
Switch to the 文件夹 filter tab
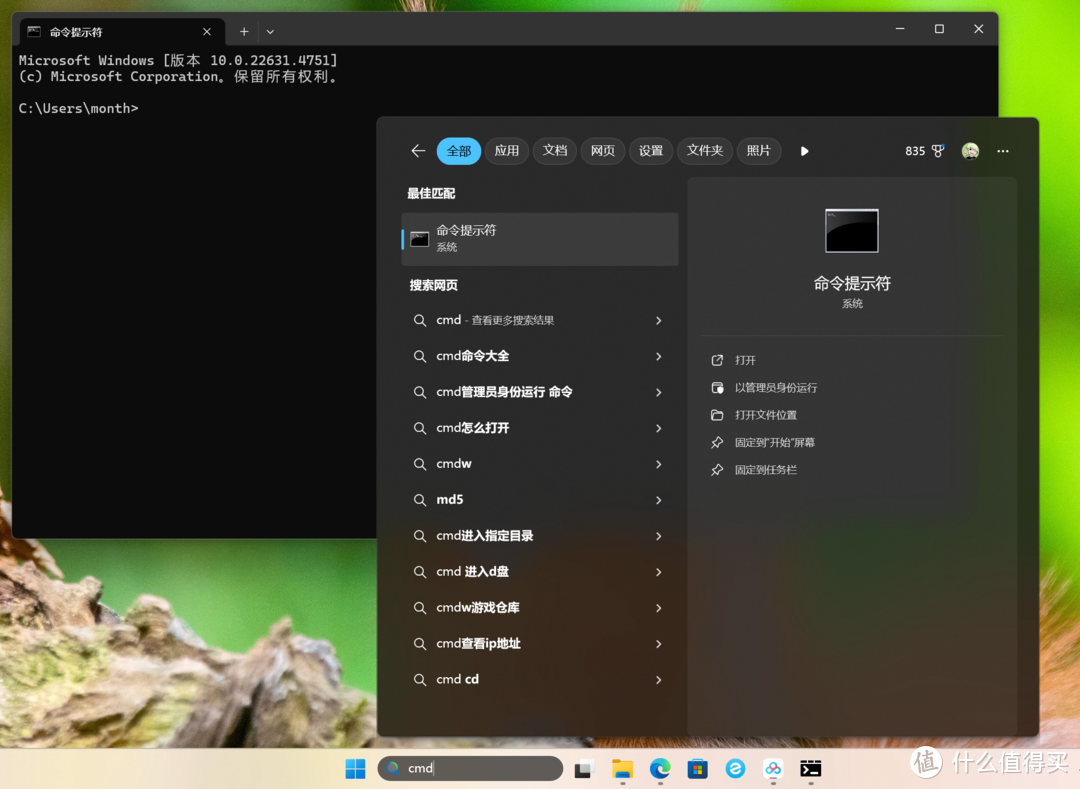tap(705, 151)
